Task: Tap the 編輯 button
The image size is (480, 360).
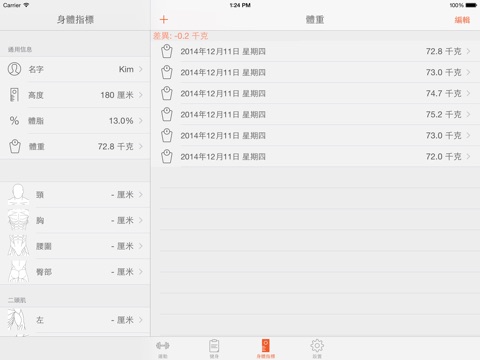Action: (462, 20)
